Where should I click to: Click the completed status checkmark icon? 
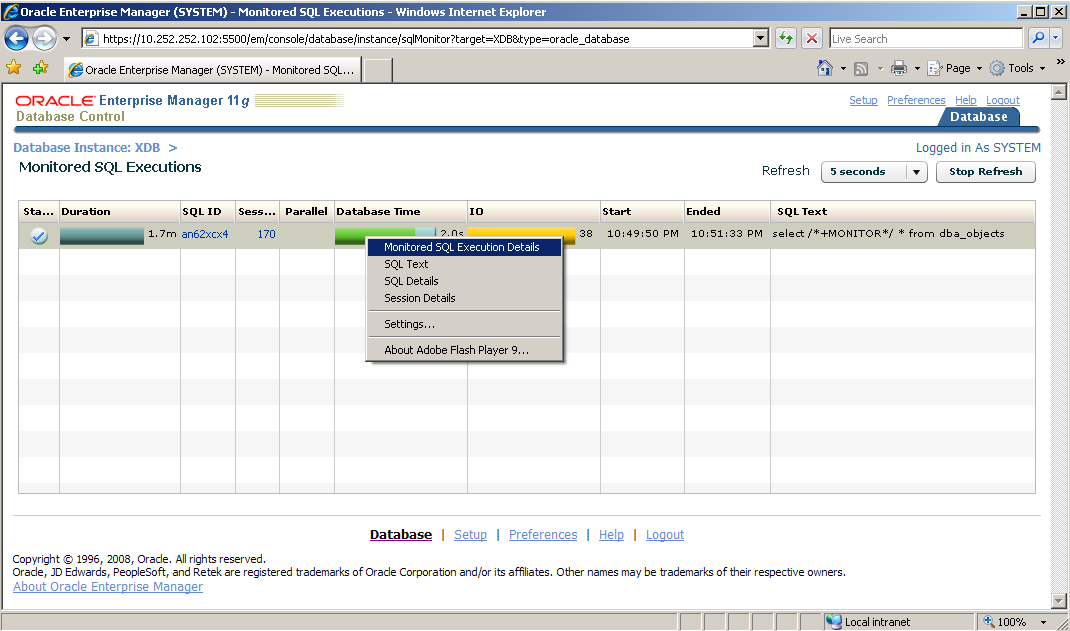point(39,235)
